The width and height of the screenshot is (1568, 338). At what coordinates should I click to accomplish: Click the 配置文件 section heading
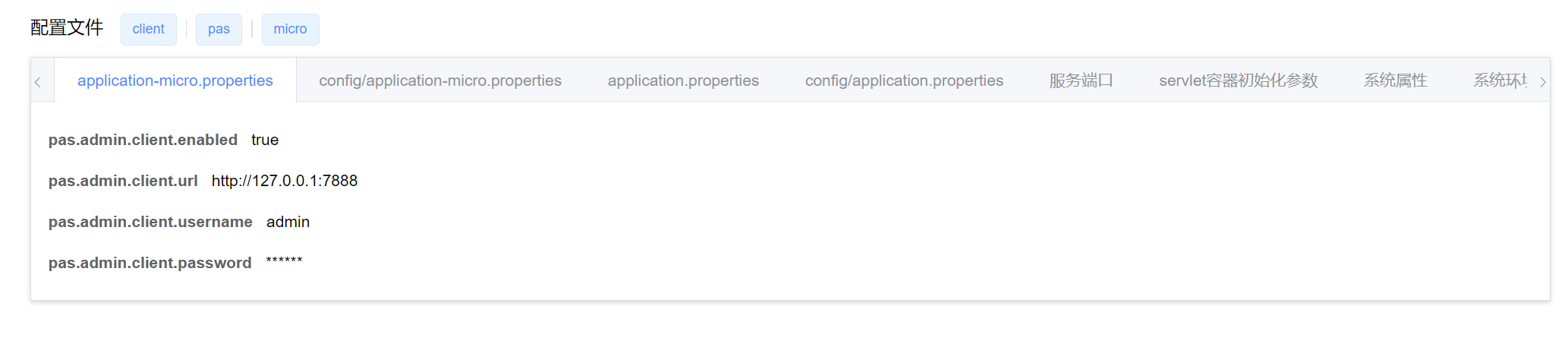(67, 28)
